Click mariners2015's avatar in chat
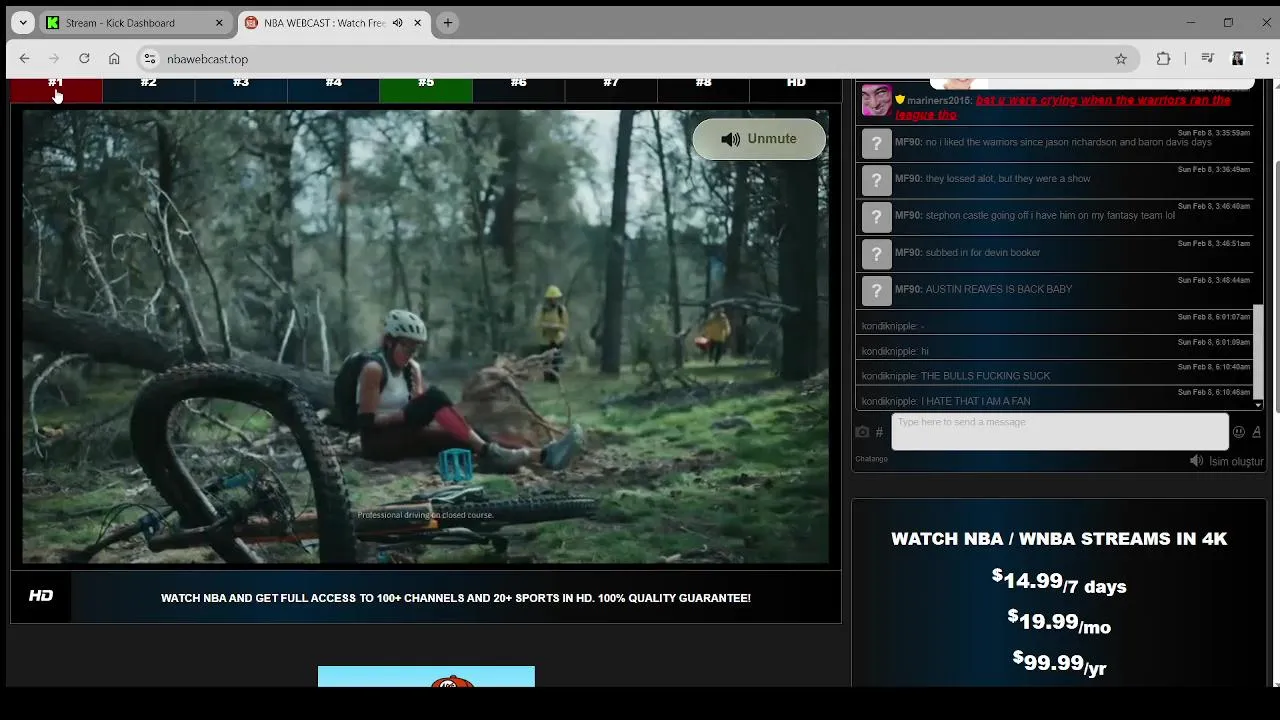Image resolution: width=1280 pixels, height=720 pixels. tap(876, 100)
